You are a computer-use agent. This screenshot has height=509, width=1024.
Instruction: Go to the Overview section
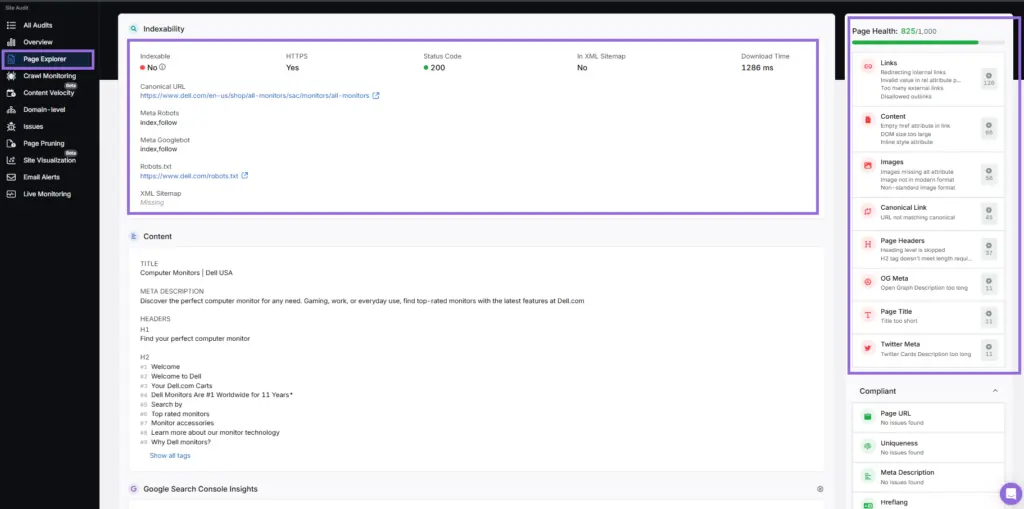(38, 42)
